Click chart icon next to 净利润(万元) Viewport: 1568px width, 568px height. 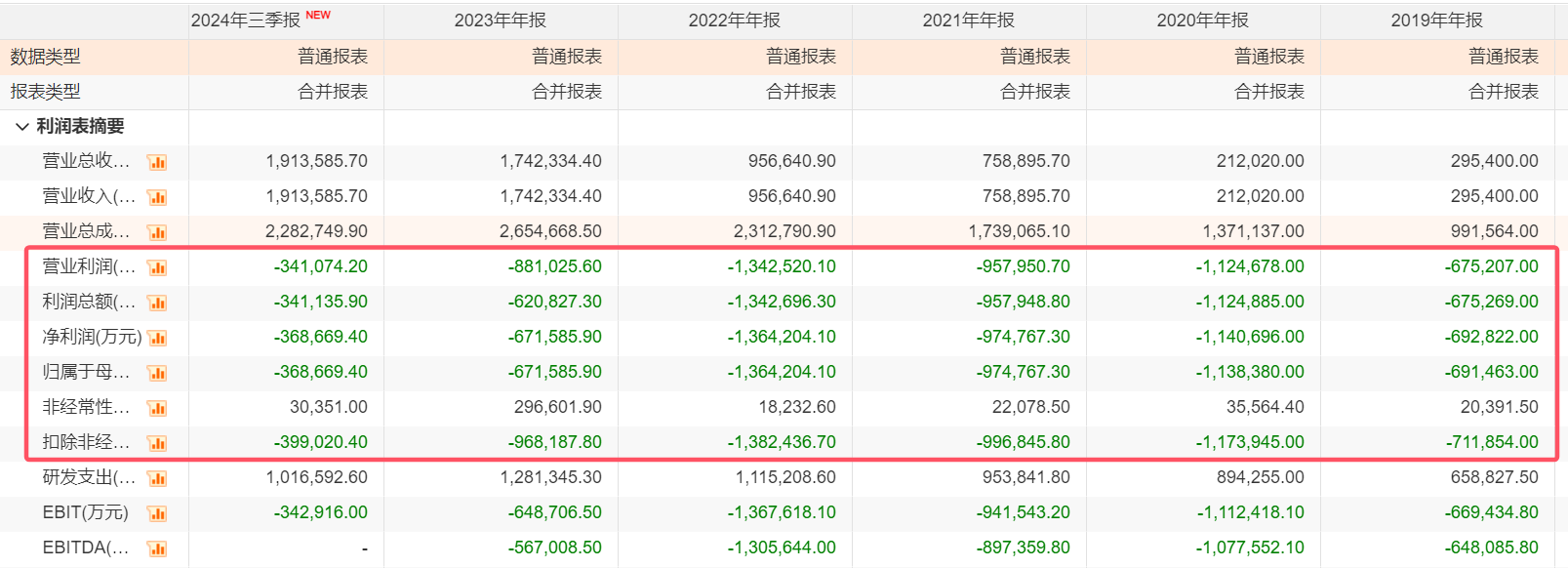[x=157, y=338]
